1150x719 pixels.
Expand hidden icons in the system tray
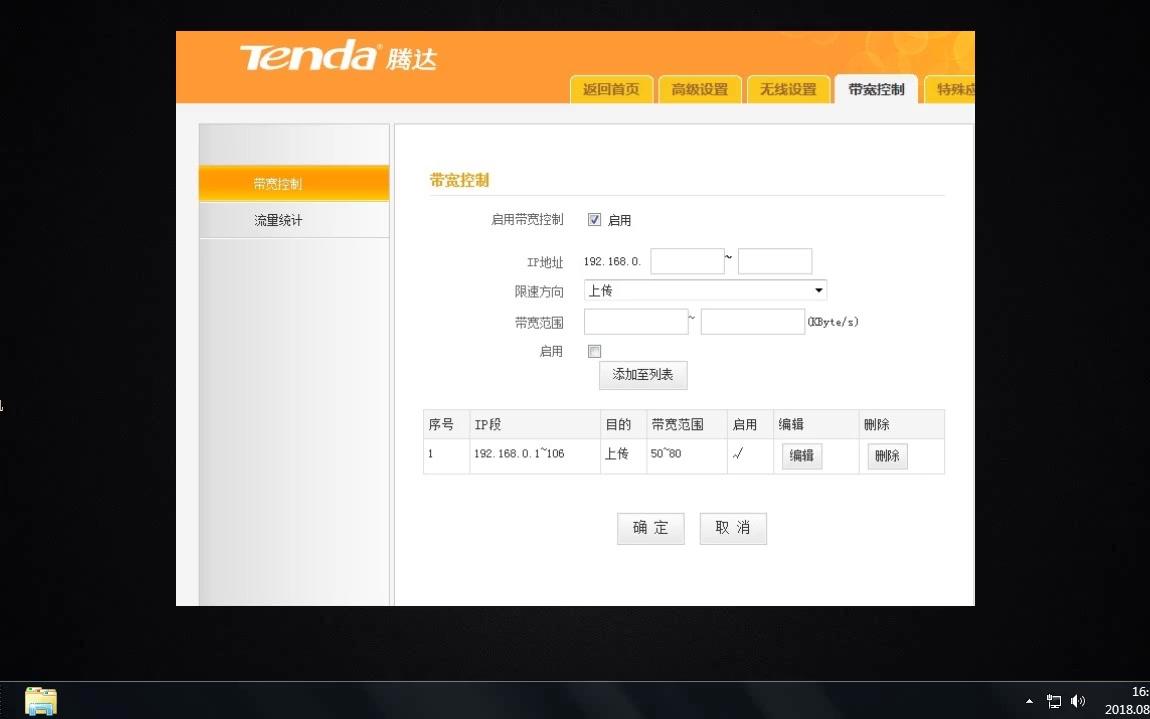1028,701
